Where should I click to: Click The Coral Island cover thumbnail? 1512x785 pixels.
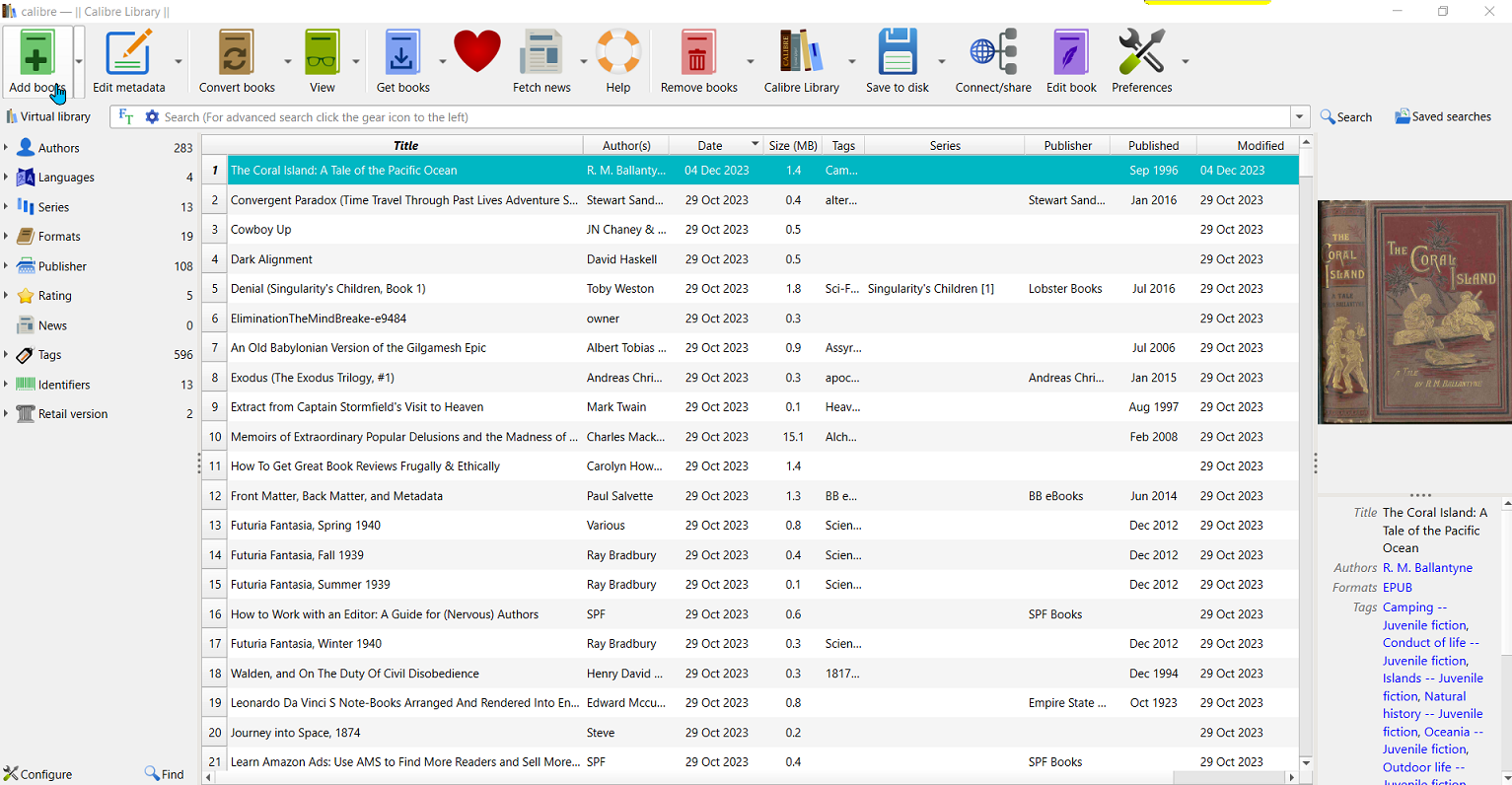pyautogui.click(x=1414, y=312)
